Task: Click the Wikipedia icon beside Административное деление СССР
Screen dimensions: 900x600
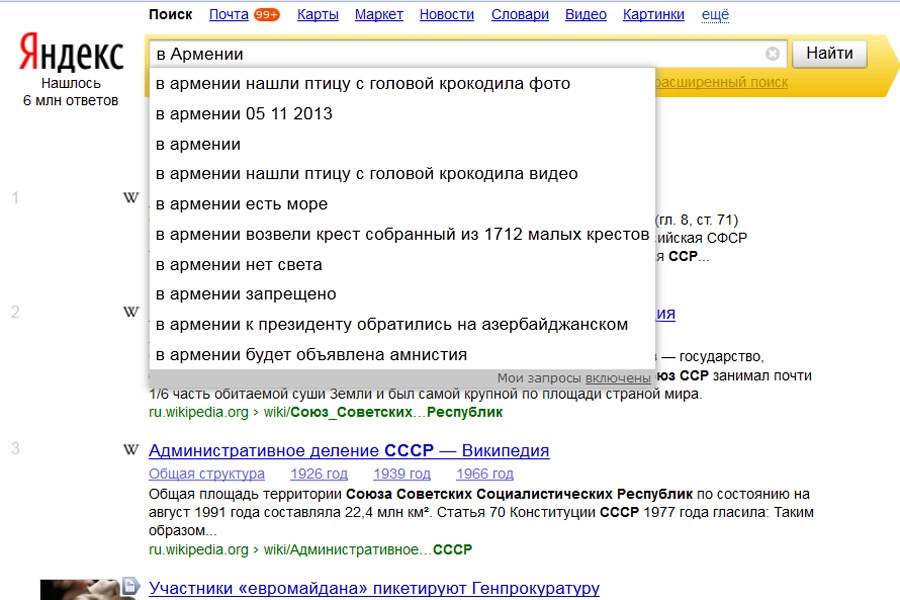Action: [x=131, y=450]
